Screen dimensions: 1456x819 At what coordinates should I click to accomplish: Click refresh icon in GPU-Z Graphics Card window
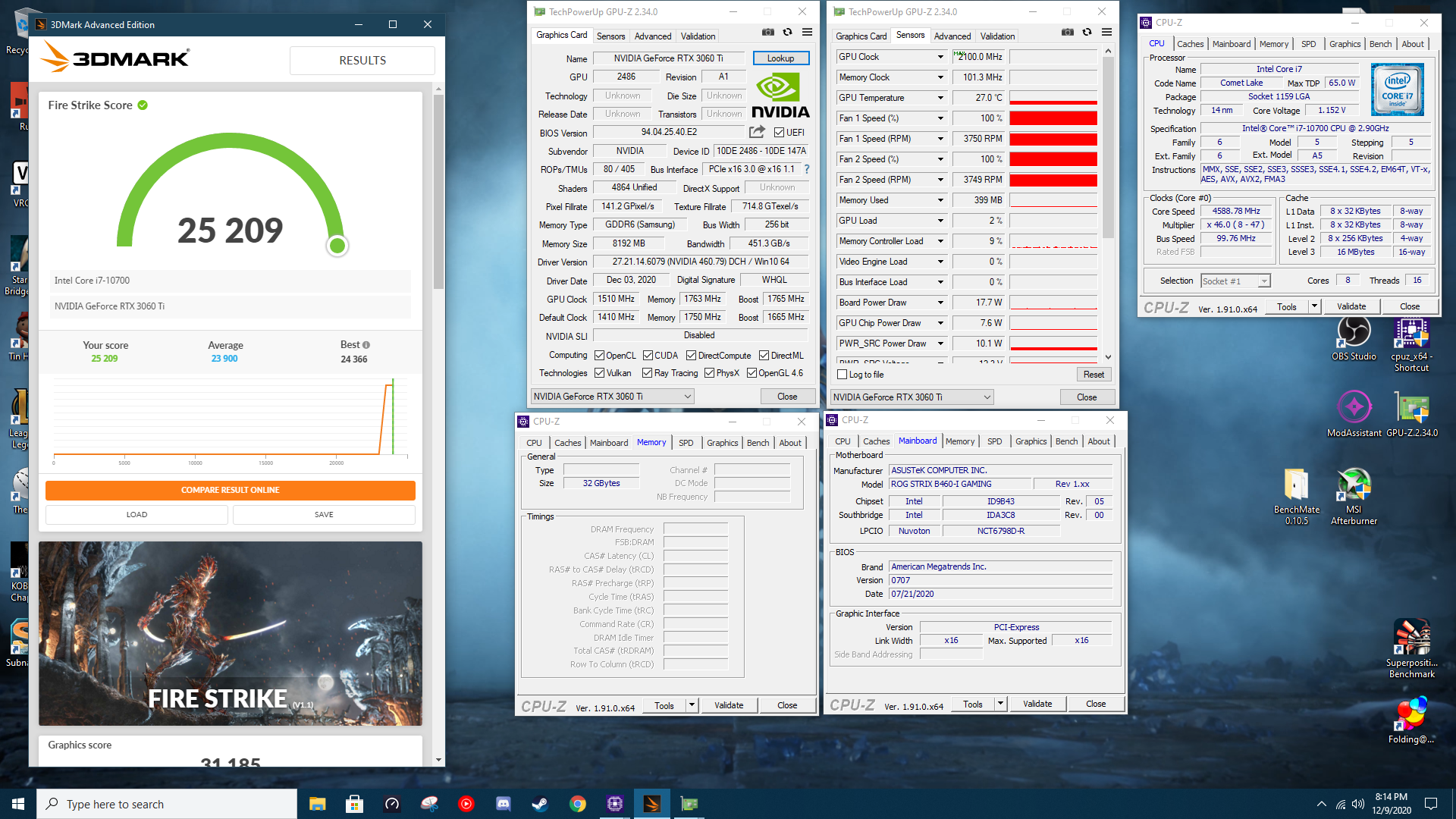(x=788, y=32)
